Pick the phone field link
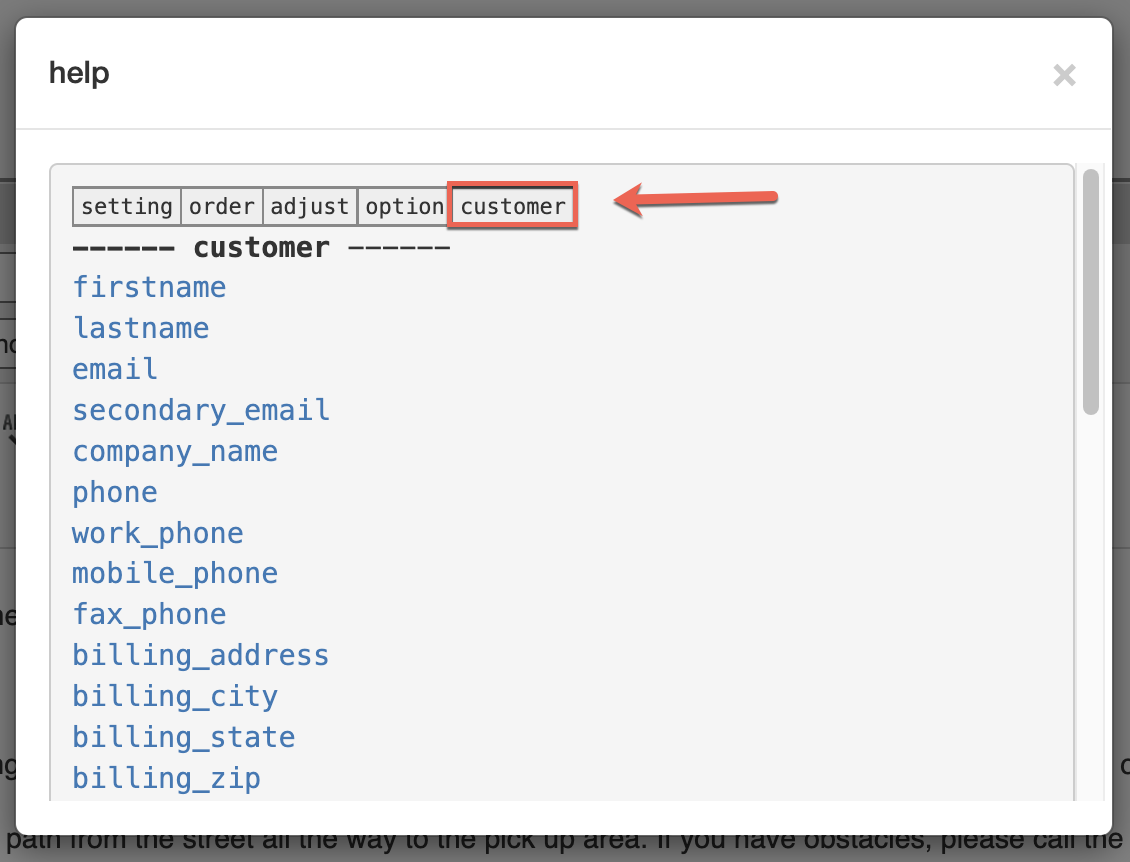Image resolution: width=1130 pixels, height=862 pixels. (x=115, y=493)
